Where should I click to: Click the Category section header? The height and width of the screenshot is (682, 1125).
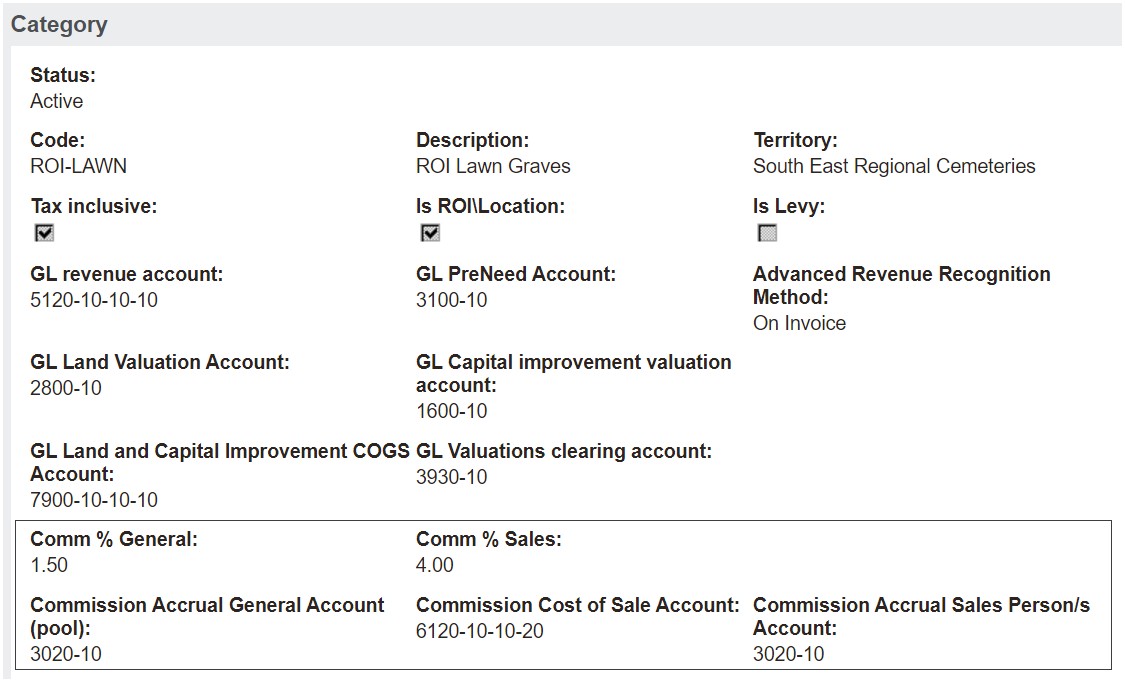coord(562,24)
